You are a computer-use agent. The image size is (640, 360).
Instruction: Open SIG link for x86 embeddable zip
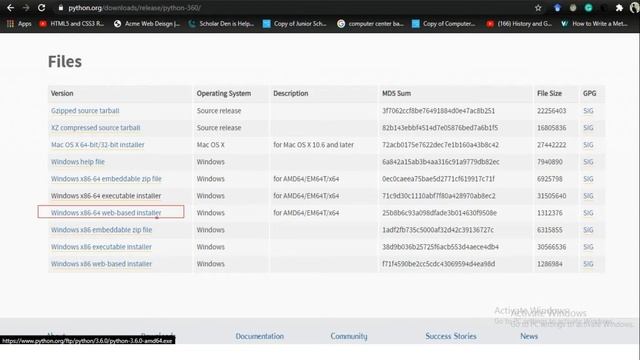(x=588, y=230)
